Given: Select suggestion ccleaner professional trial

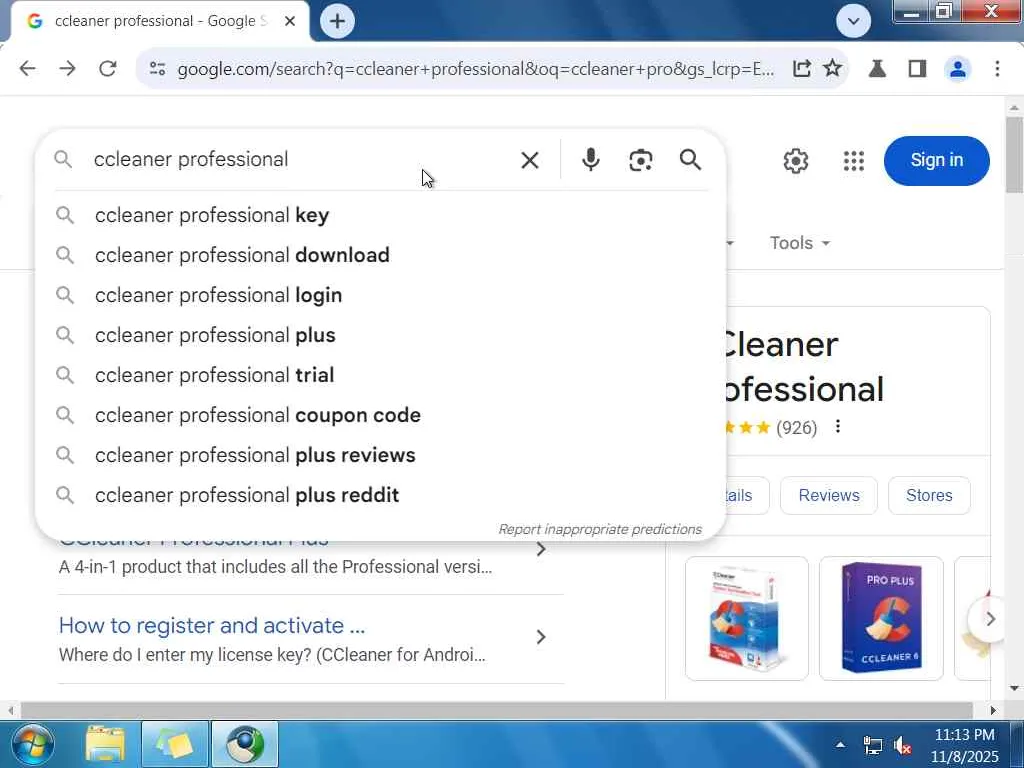Looking at the screenshot, I should [380, 375].
